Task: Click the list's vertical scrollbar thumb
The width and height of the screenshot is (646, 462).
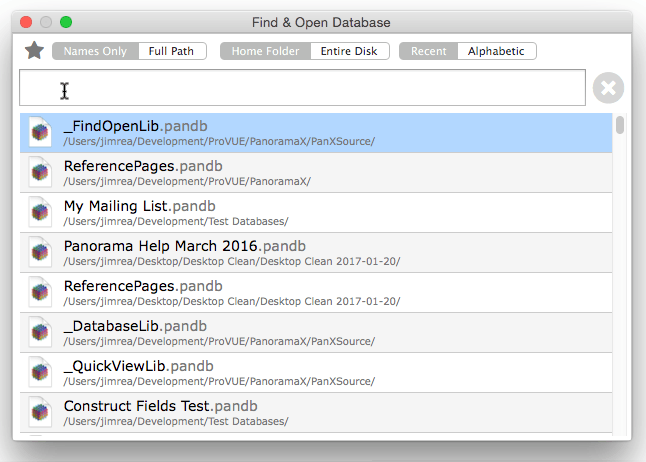Action: pyautogui.click(x=620, y=125)
